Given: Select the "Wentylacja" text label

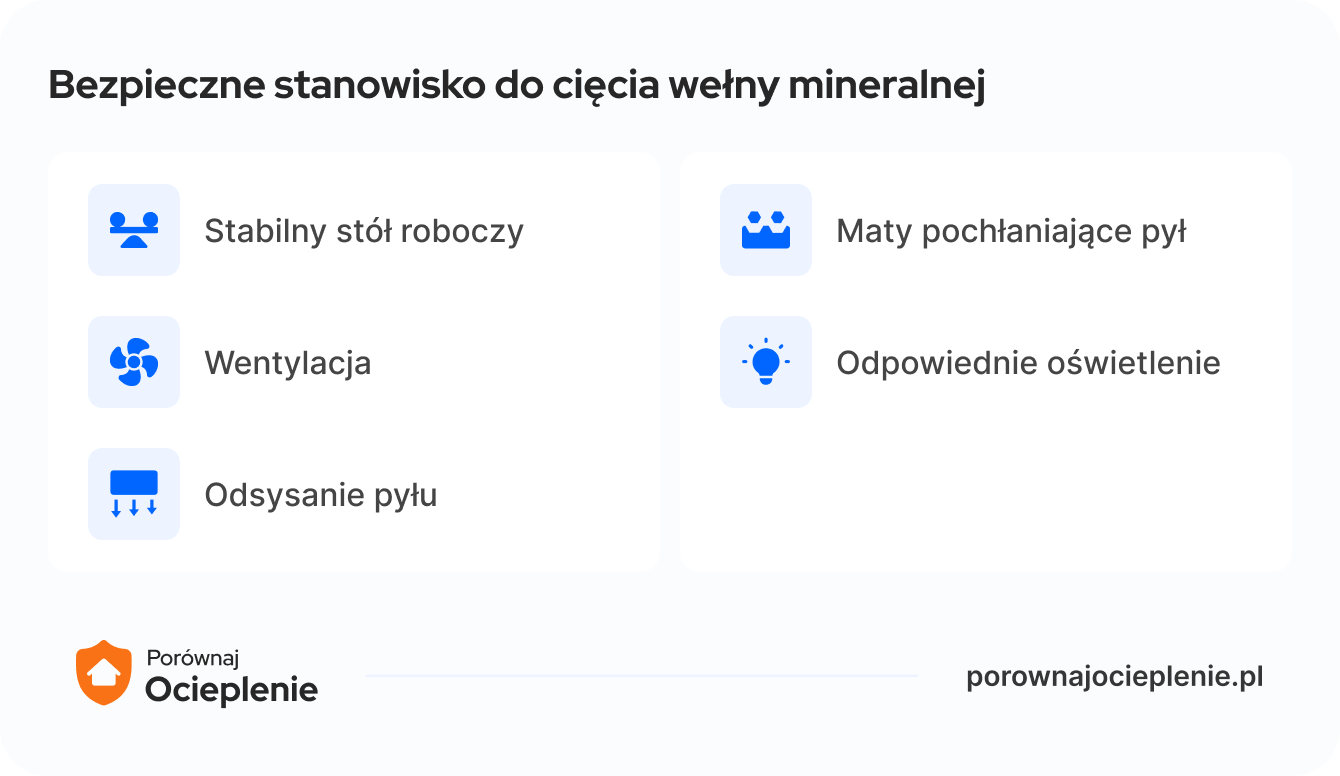Looking at the screenshot, I should click(288, 363).
